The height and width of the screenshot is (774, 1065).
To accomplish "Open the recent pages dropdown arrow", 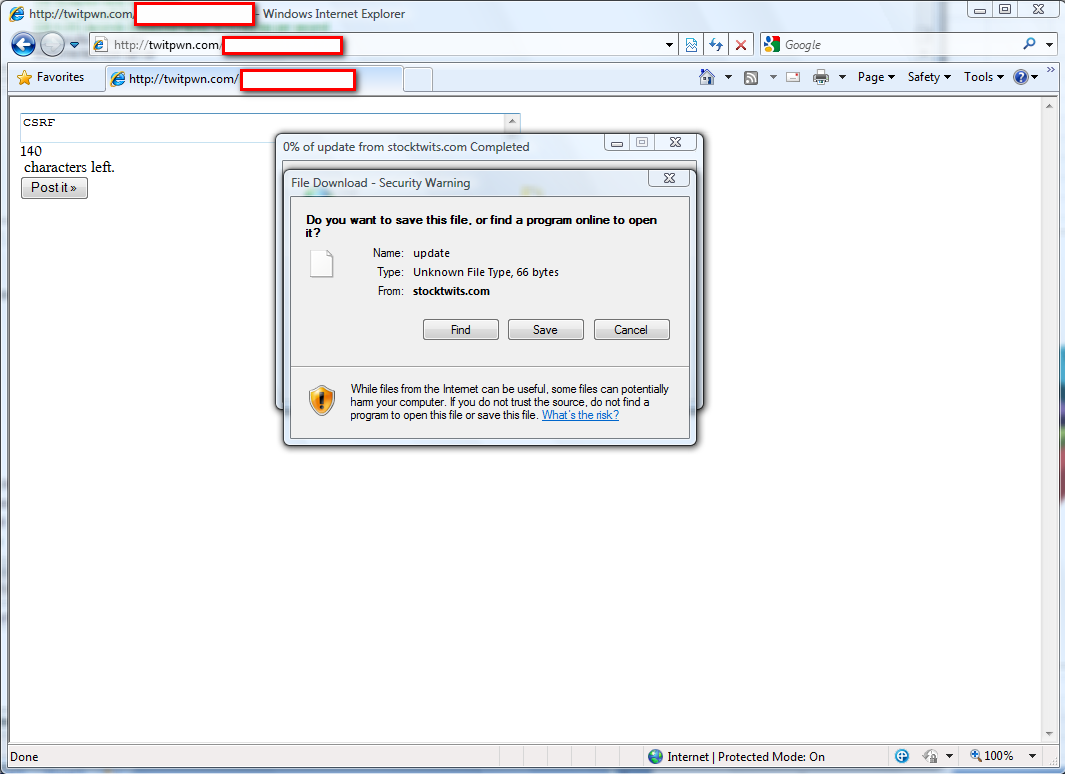I will (75, 45).
